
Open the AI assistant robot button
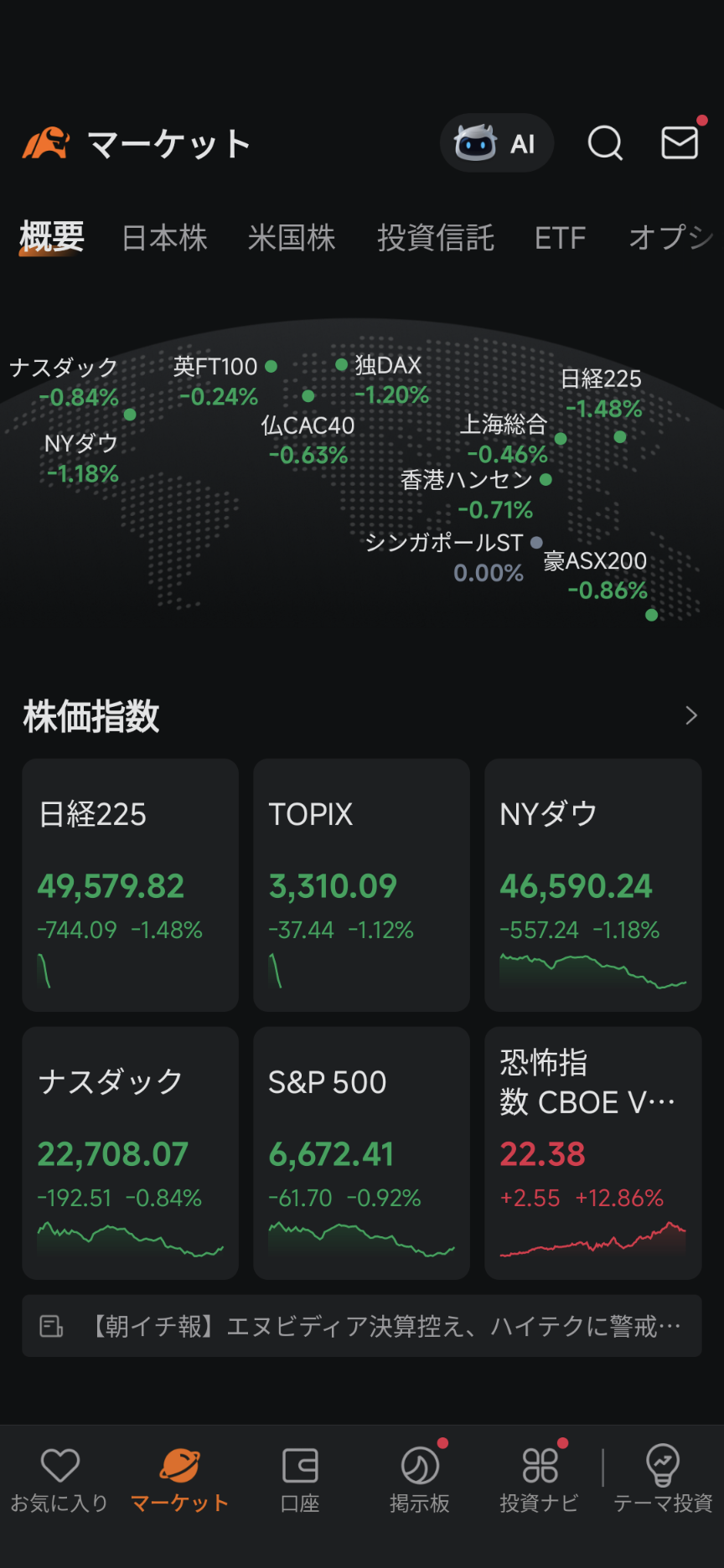pos(496,143)
